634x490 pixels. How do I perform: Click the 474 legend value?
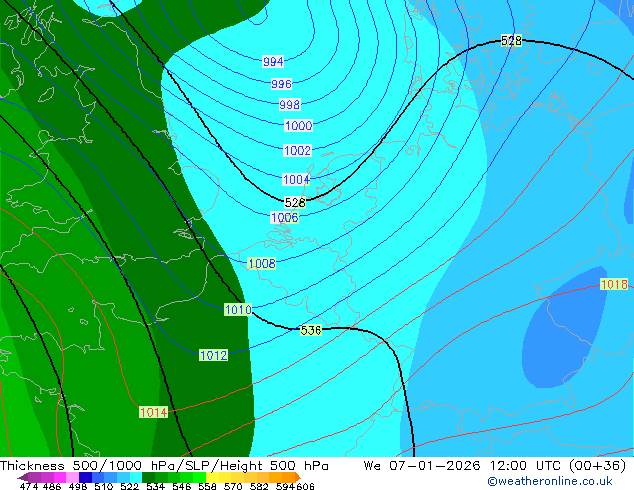coord(29,486)
